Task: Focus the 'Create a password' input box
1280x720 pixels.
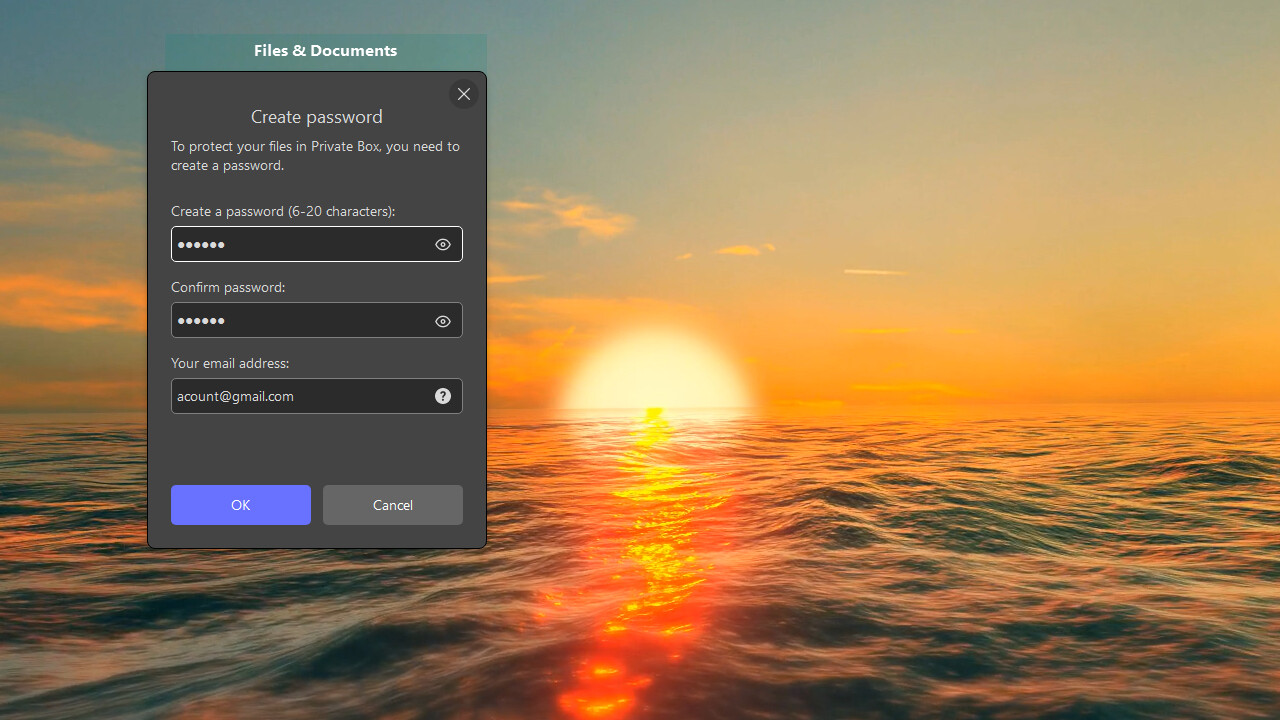Action: pos(300,244)
